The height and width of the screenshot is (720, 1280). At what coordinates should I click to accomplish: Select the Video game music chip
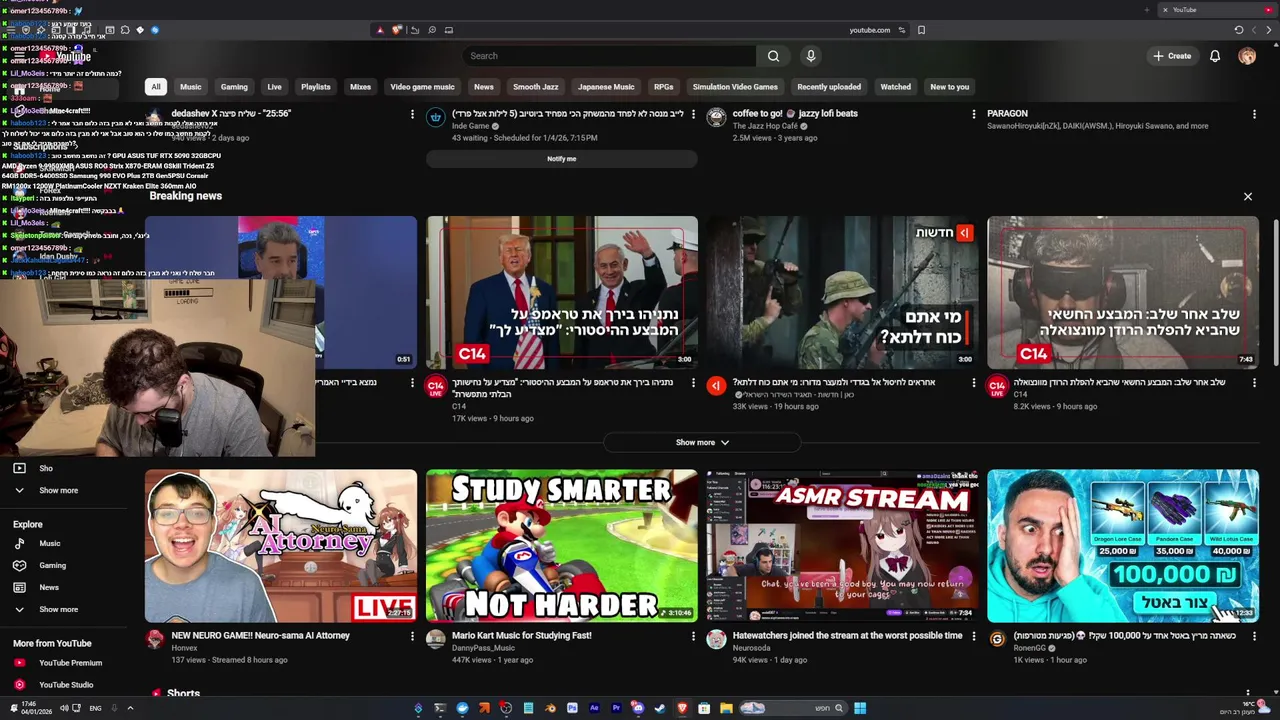(422, 87)
